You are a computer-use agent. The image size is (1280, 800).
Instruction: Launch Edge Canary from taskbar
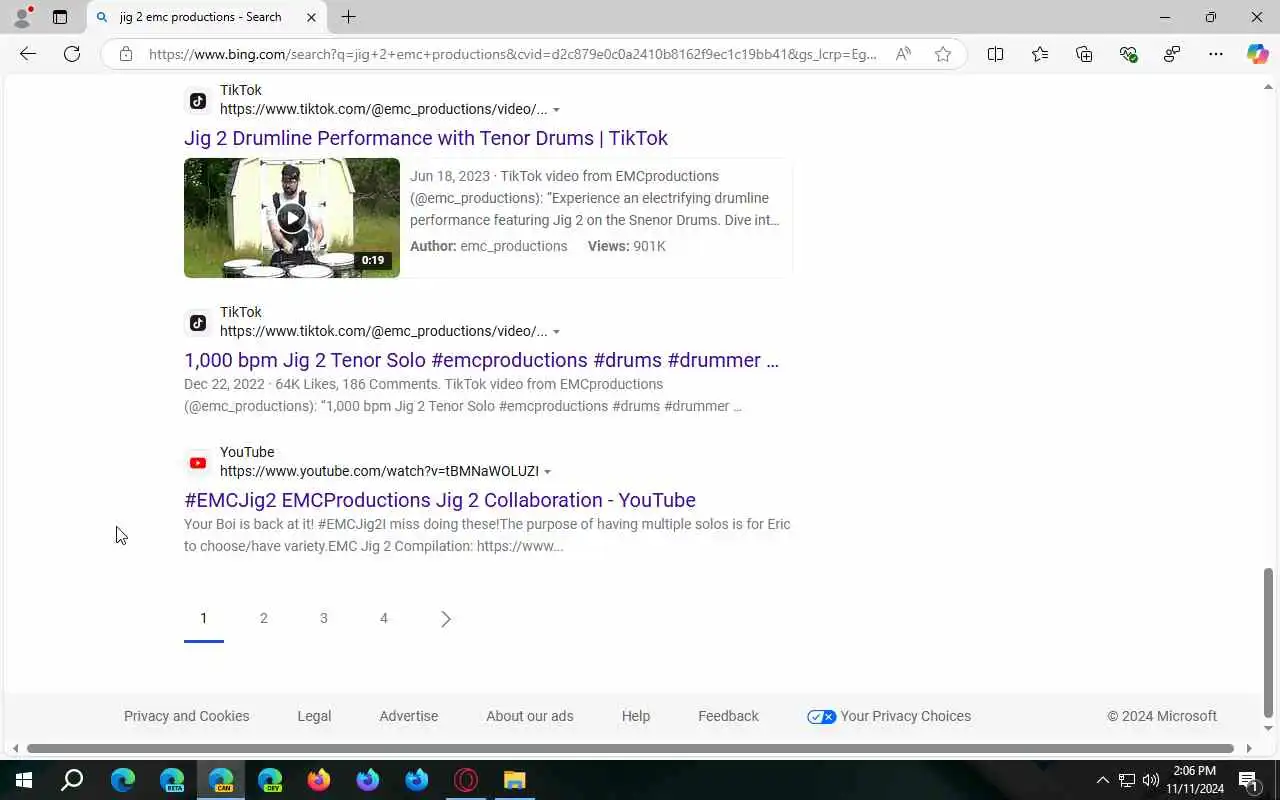221,780
